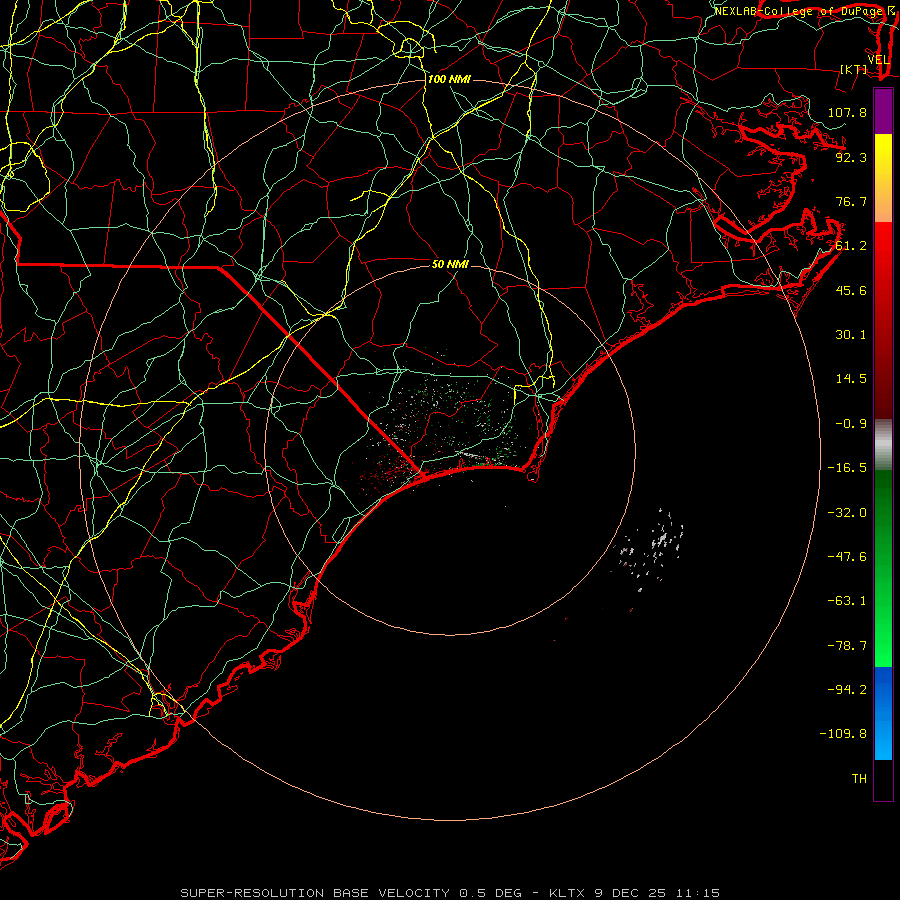900x900 pixels.
Task: Click the [KT] units label
Action: coord(853,69)
